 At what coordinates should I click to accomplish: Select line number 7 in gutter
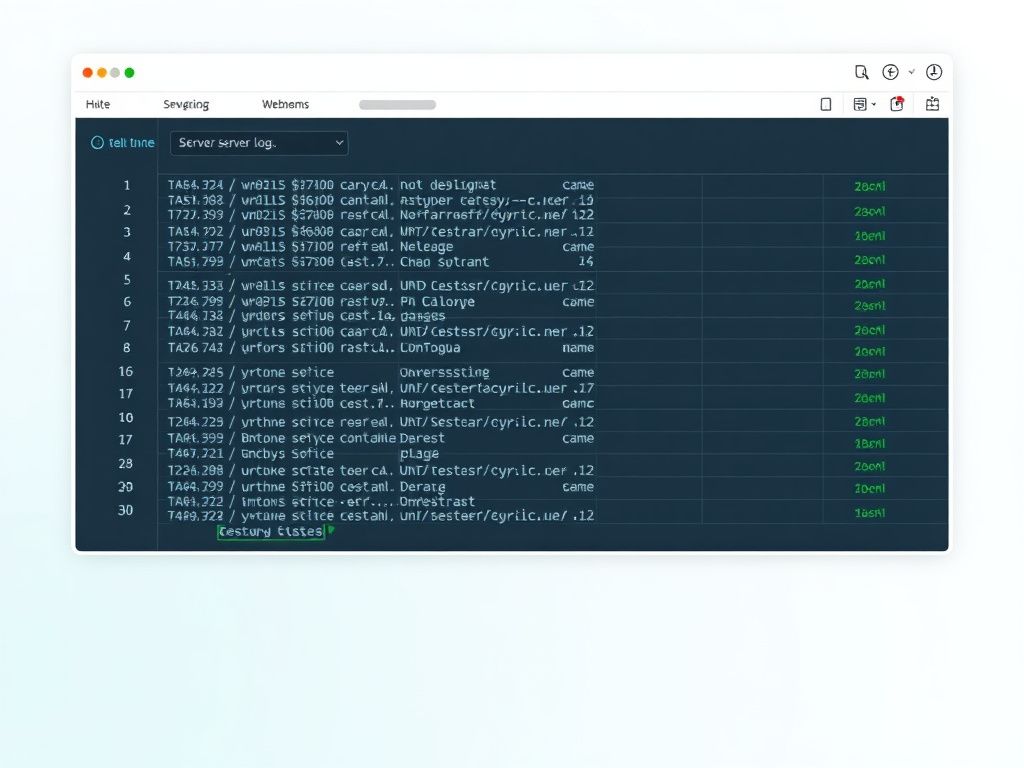click(x=127, y=326)
